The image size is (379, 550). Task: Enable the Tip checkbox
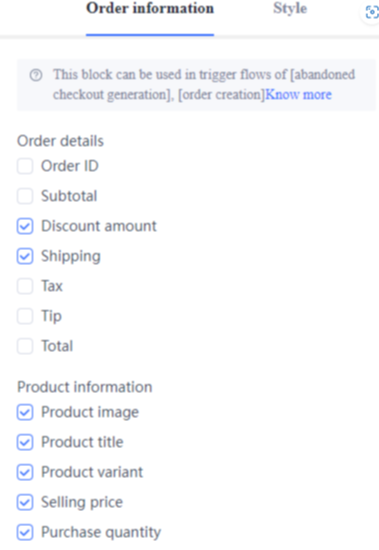25,316
